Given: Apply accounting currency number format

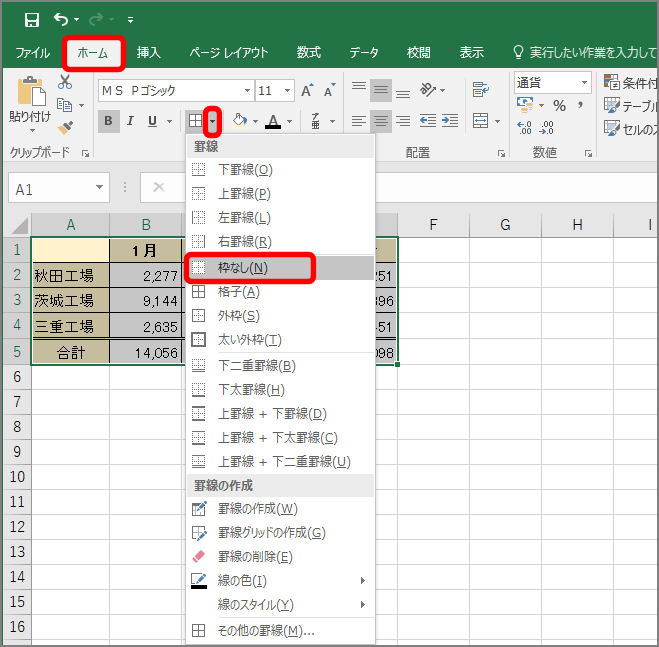Looking at the screenshot, I should [x=525, y=105].
